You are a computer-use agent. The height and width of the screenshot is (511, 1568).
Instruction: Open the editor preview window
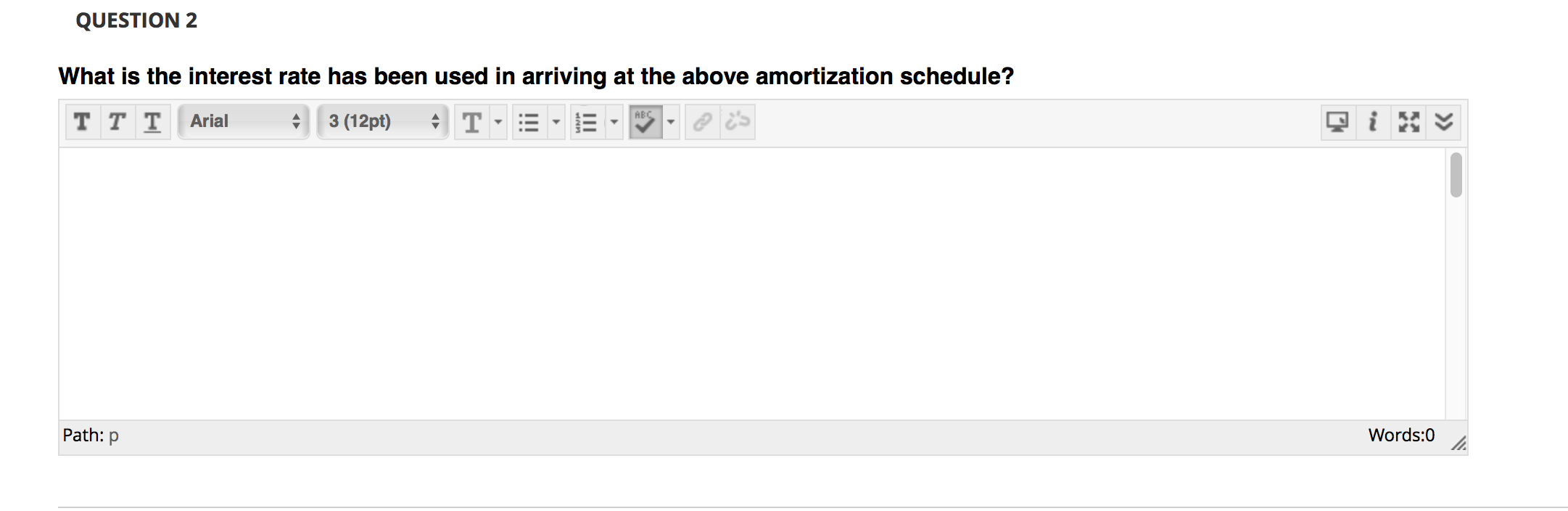tap(1337, 122)
